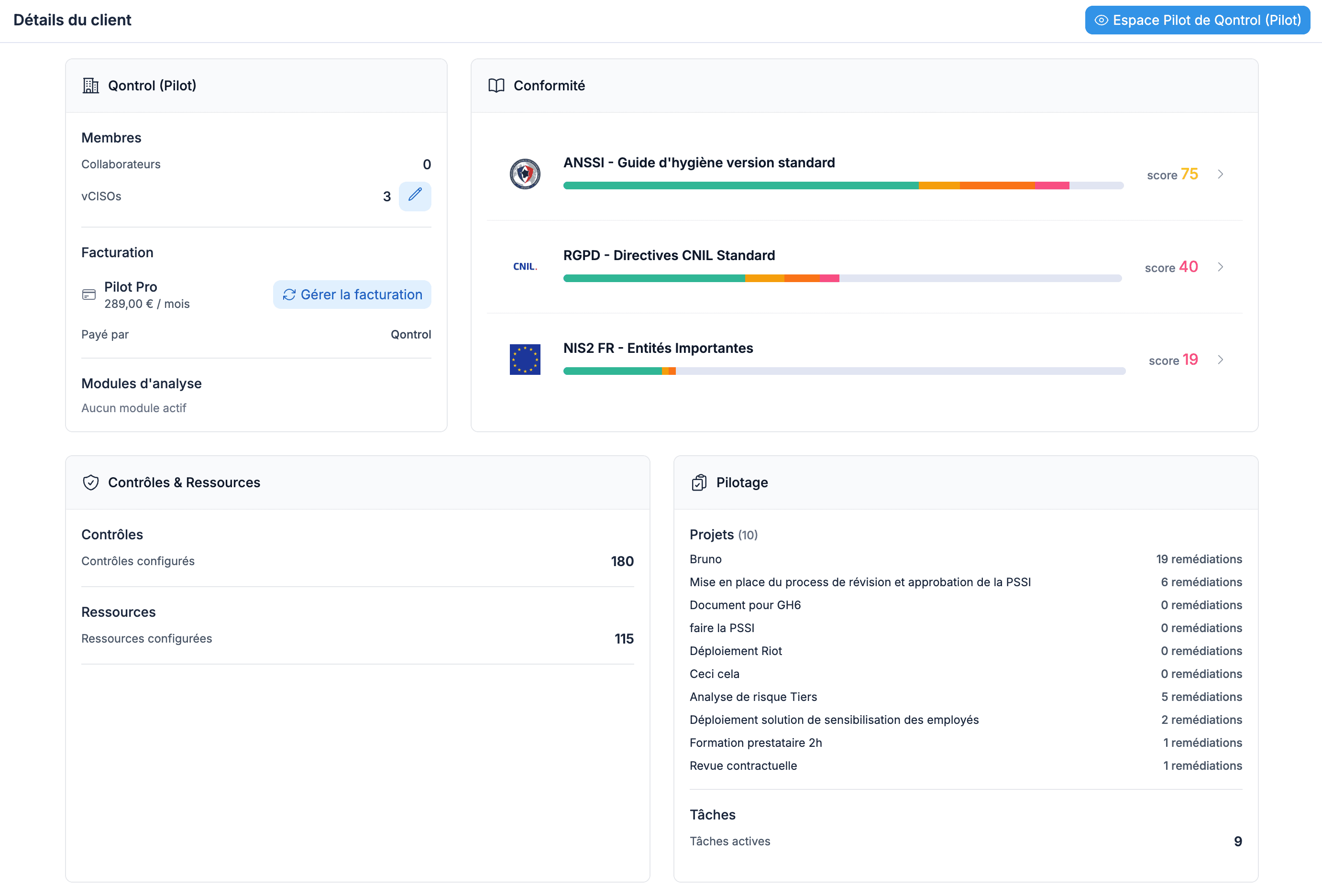Screen dimensions: 1322x896
Task: Click the building icon beside Qontrol (Pilot)
Action: [x=90, y=85]
